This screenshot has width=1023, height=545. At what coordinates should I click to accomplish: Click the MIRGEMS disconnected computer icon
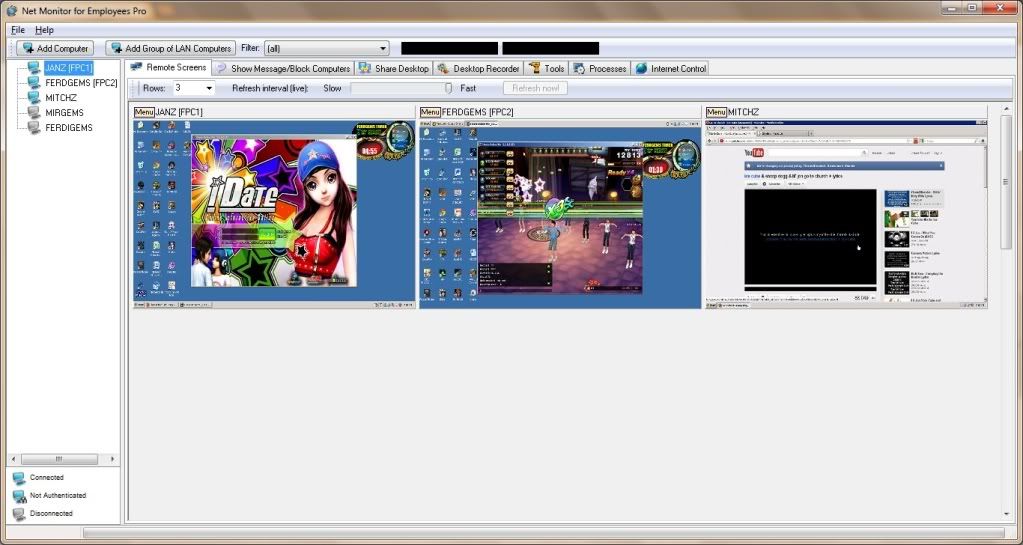(x=34, y=113)
